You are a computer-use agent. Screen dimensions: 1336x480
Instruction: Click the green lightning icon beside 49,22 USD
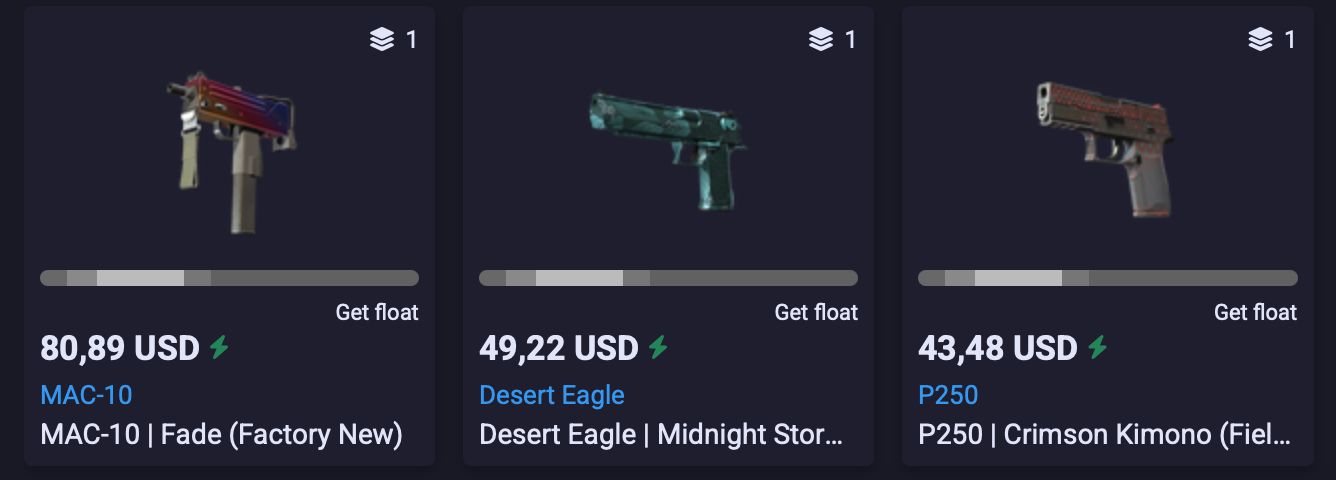pyautogui.click(x=658, y=348)
